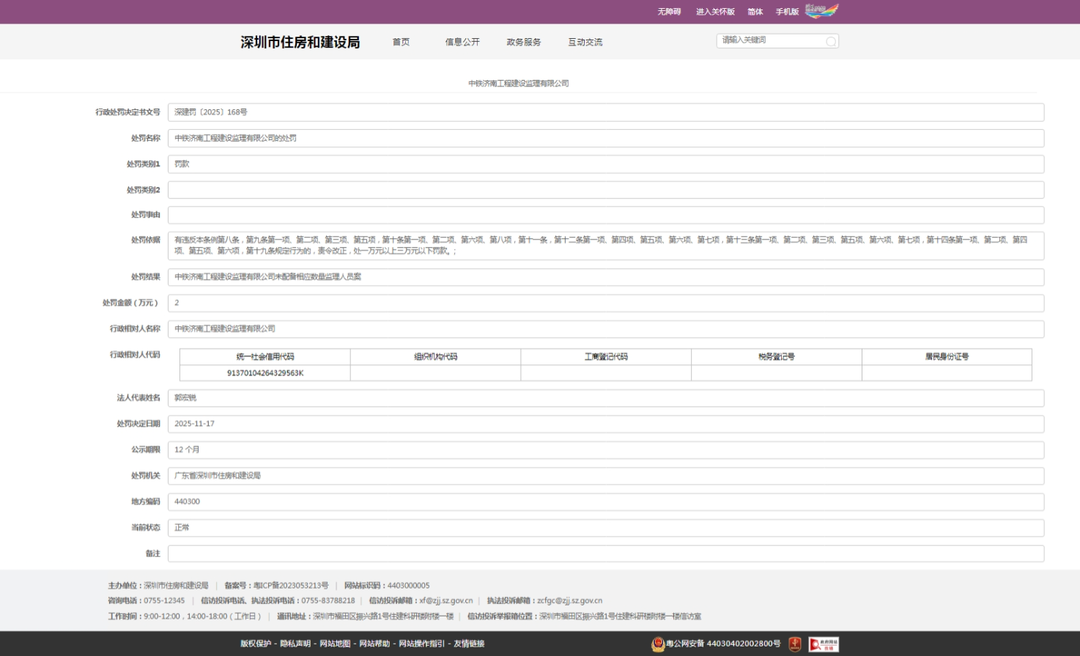This screenshot has height=656, width=1080.
Task: Click the 深圳市住房和建设局 site title
Action: pos(300,42)
